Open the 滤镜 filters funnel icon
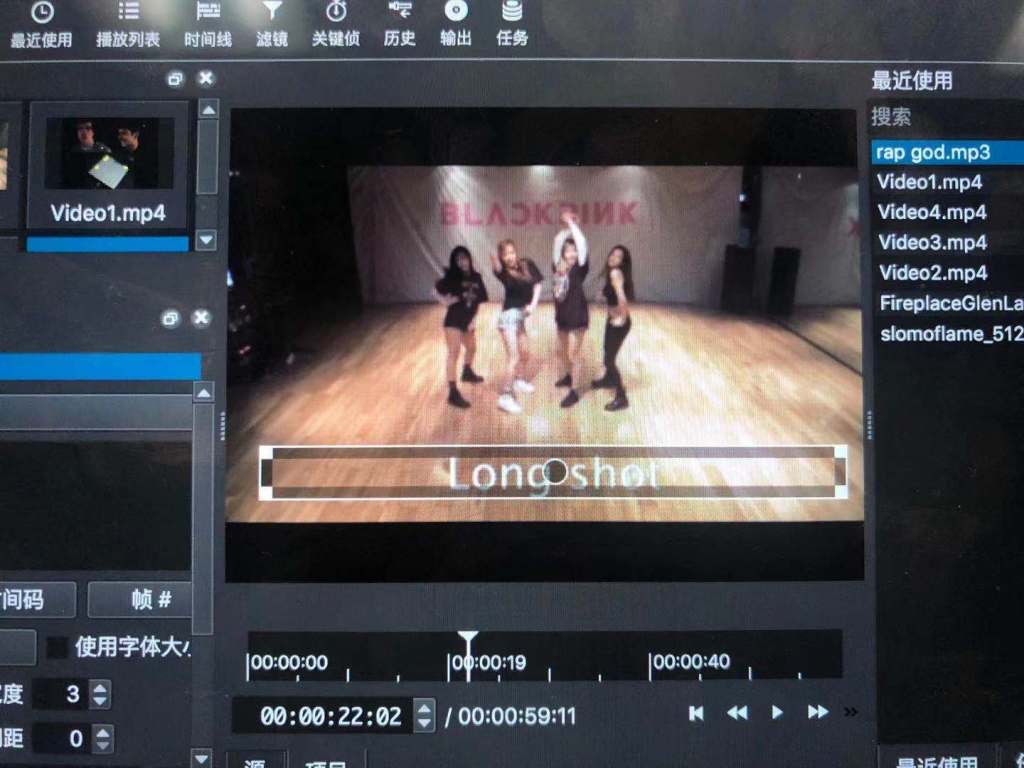This screenshot has height=768, width=1024. (271, 24)
